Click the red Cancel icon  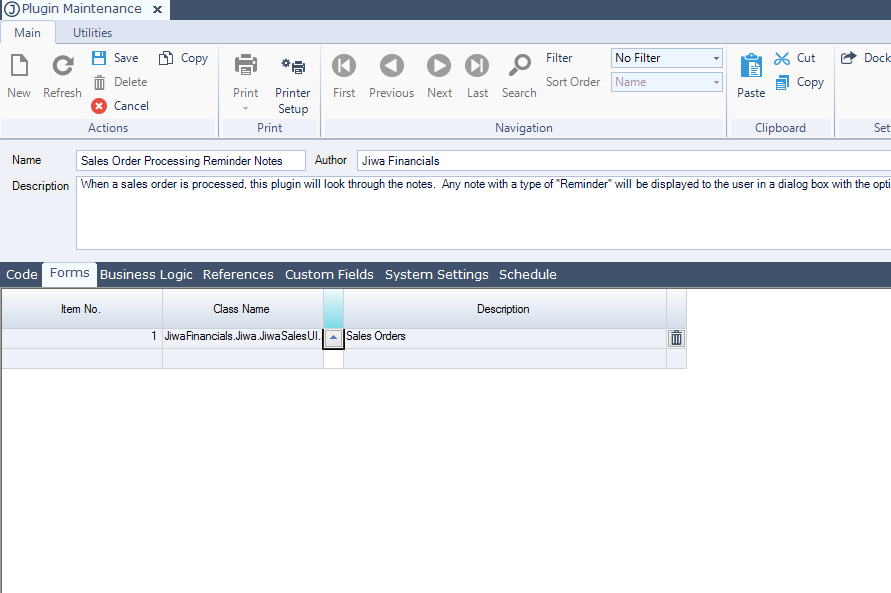tap(99, 106)
